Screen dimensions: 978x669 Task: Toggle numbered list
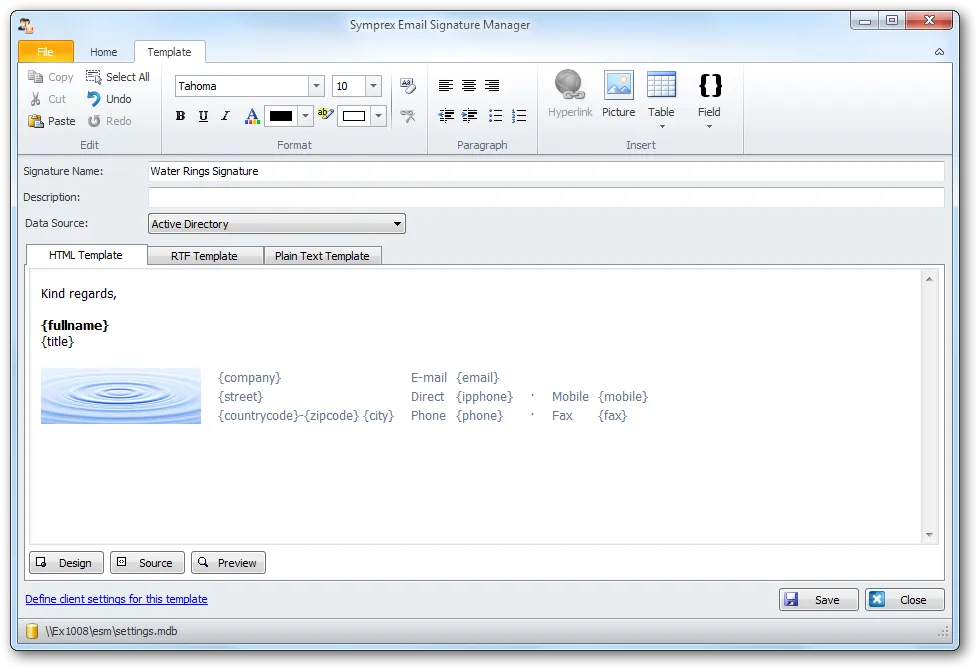tap(519, 115)
